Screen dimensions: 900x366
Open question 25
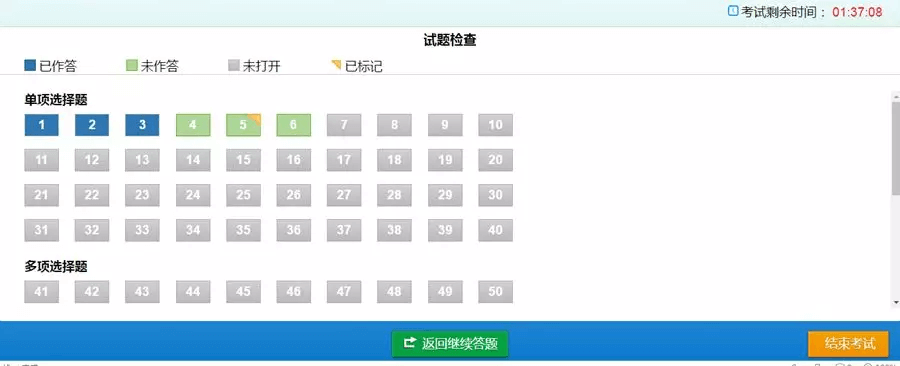click(243, 195)
